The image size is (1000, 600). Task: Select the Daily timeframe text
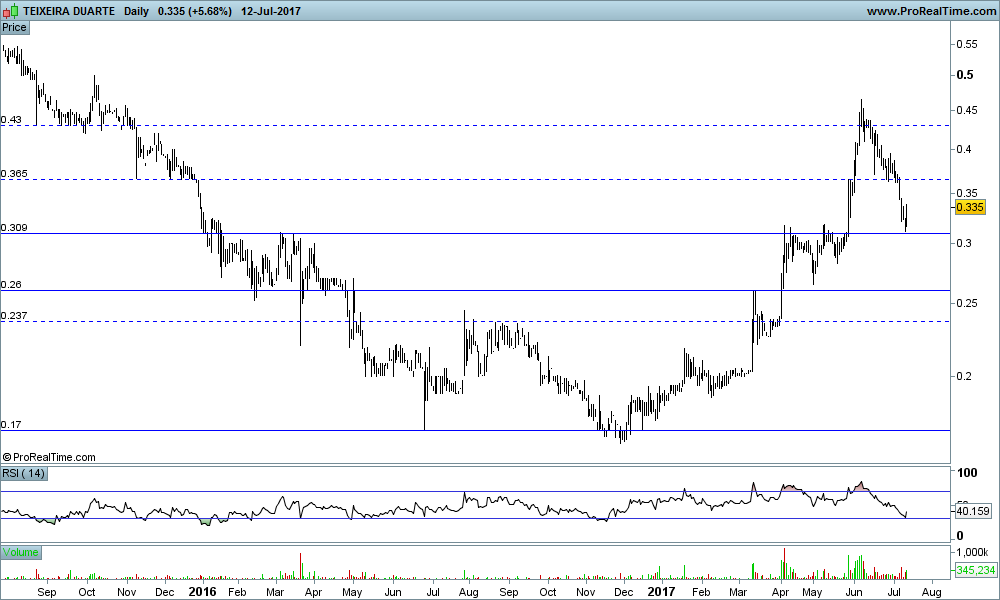[x=136, y=11]
